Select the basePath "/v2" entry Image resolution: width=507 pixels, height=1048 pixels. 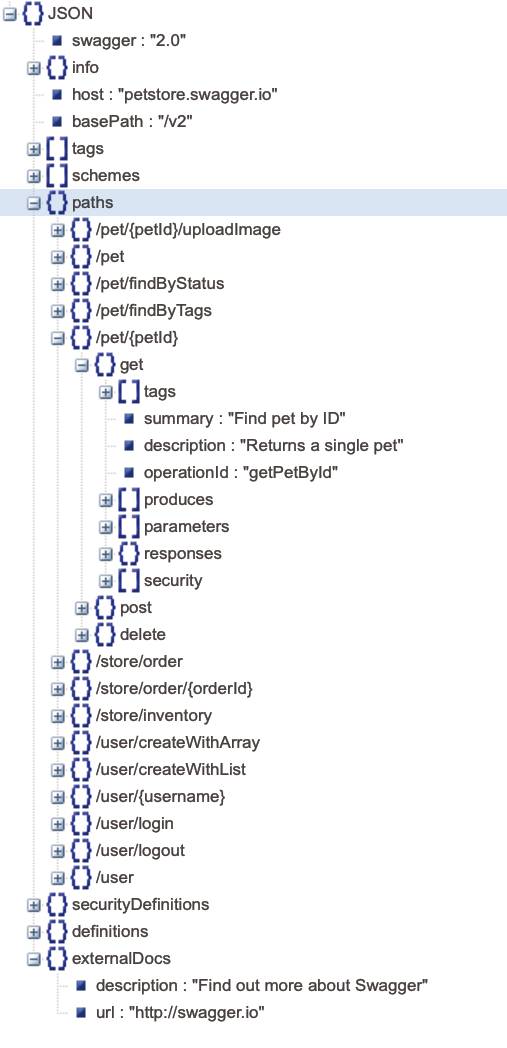133,122
